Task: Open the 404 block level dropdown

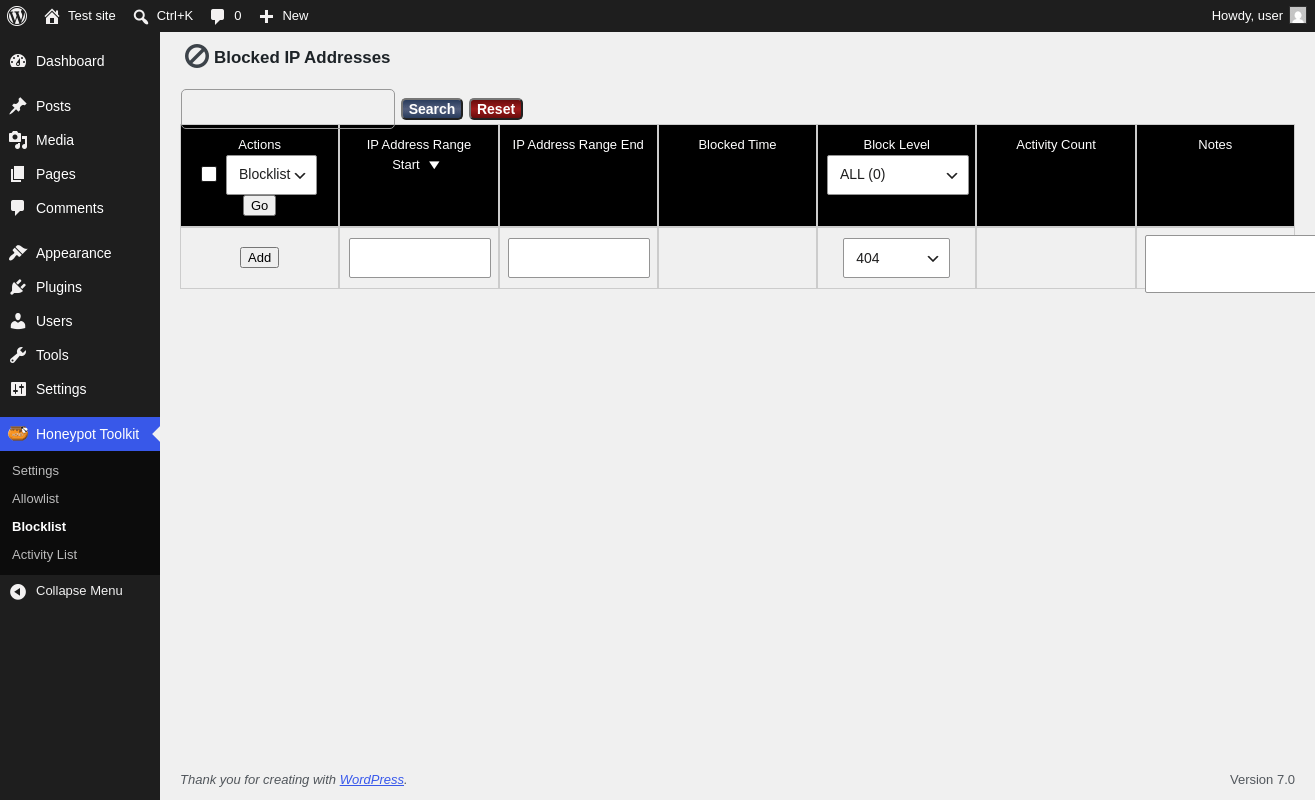Action: (x=896, y=258)
